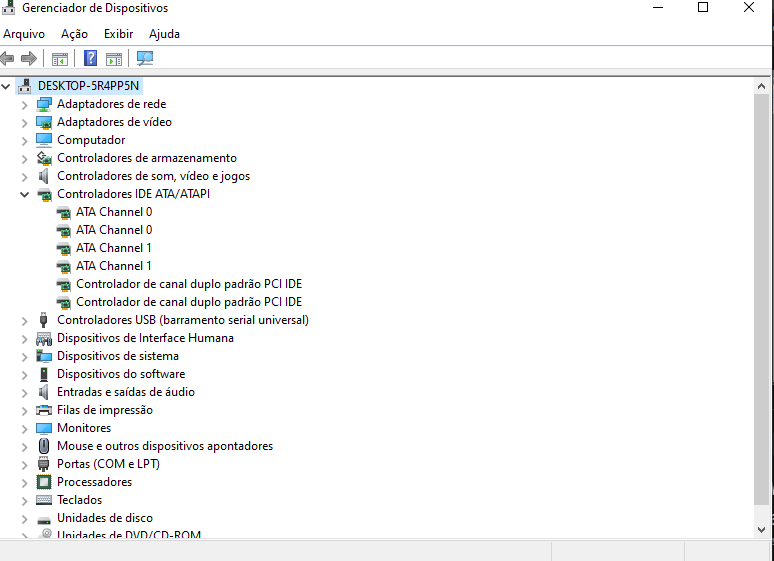Click the Teclados keyboard icon
Image resolution: width=774 pixels, height=561 pixels.
pyautogui.click(x=44, y=500)
